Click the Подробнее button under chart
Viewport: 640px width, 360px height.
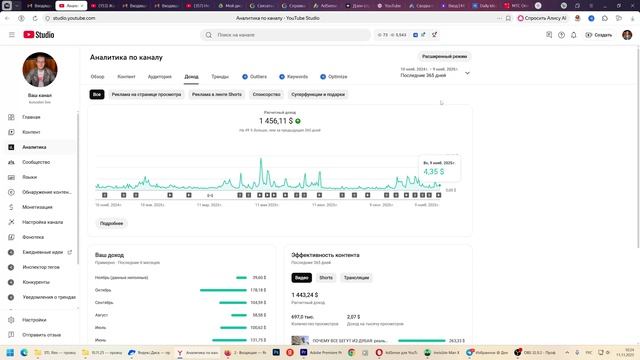pyautogui.click(x=111, y=224)
